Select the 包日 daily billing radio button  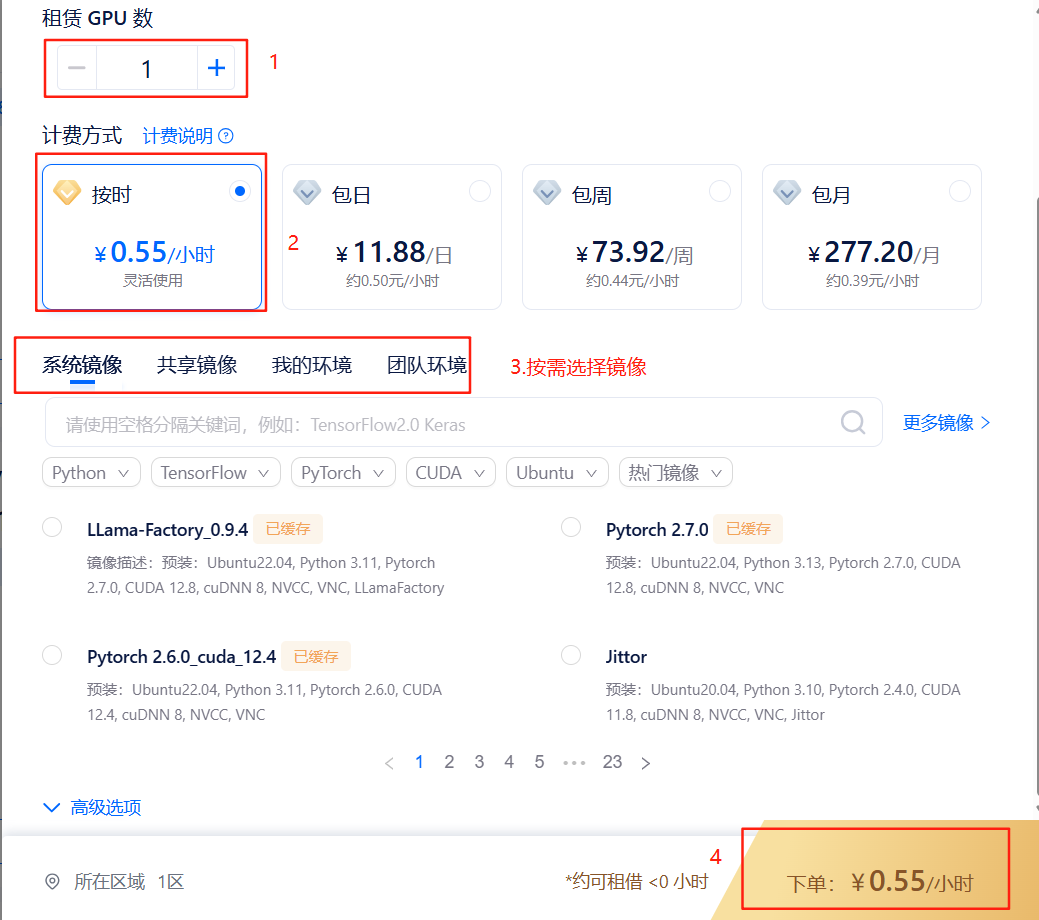pos(480,192)
